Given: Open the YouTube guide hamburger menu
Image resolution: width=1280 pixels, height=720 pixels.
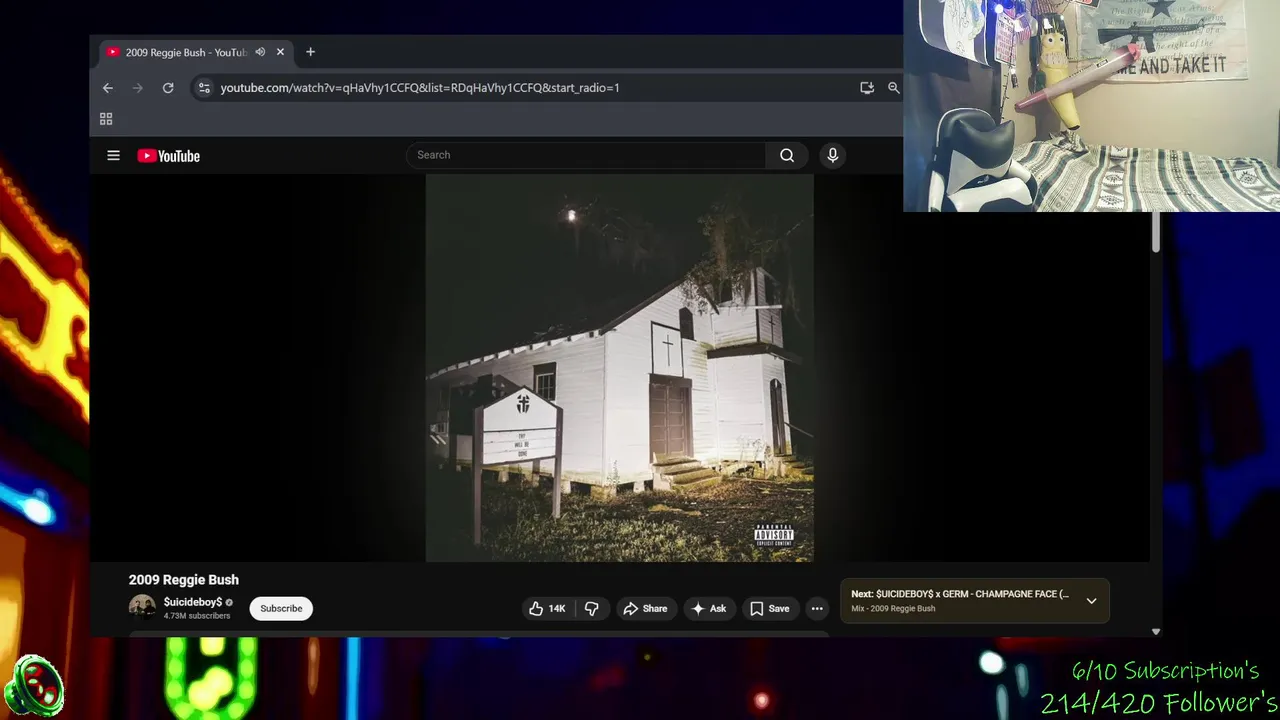Looking at the screenshot, I should (113, 156).
